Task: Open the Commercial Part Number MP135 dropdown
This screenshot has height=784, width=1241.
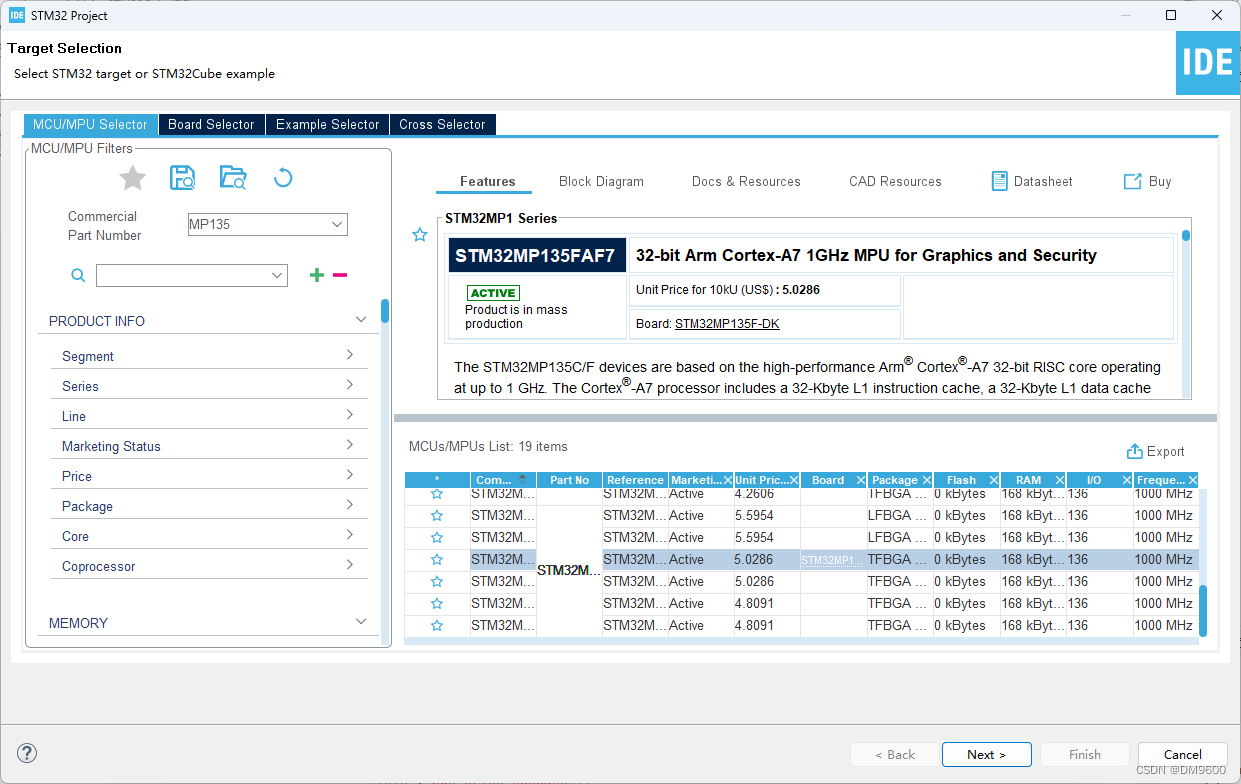Action: pos(337,224)
